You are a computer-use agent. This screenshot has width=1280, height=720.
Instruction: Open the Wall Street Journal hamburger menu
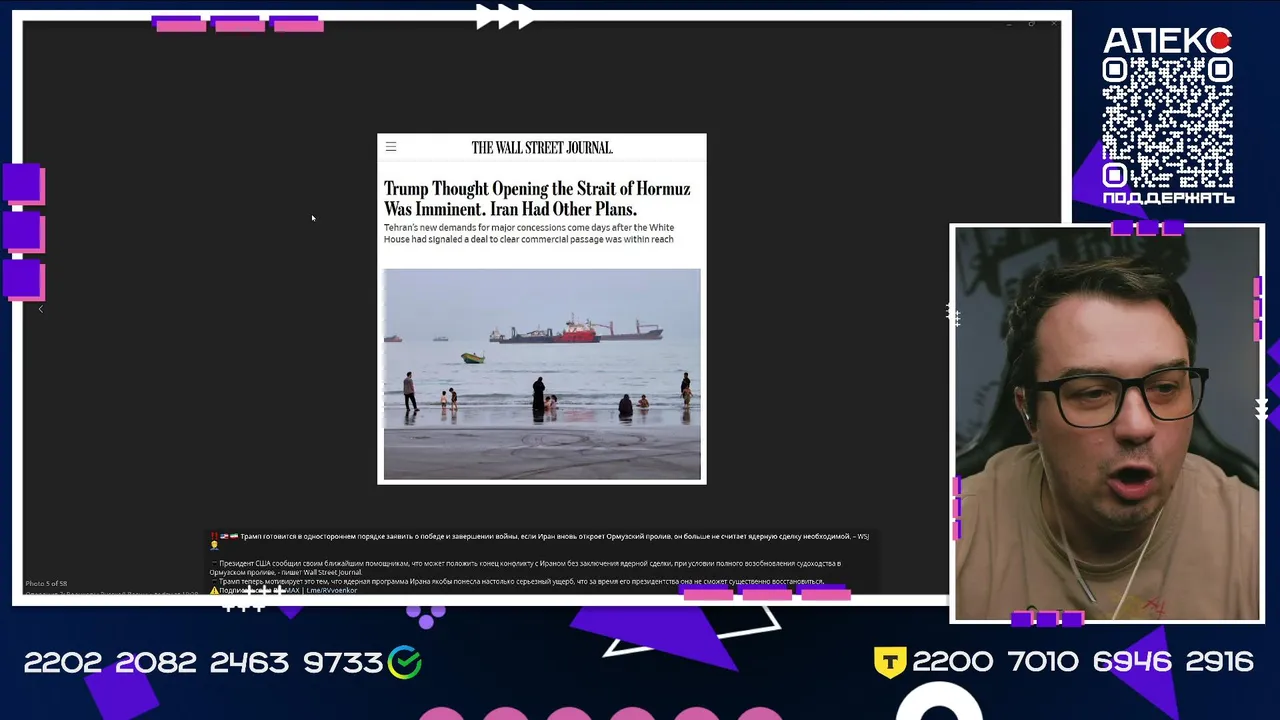tap(391, 147)
